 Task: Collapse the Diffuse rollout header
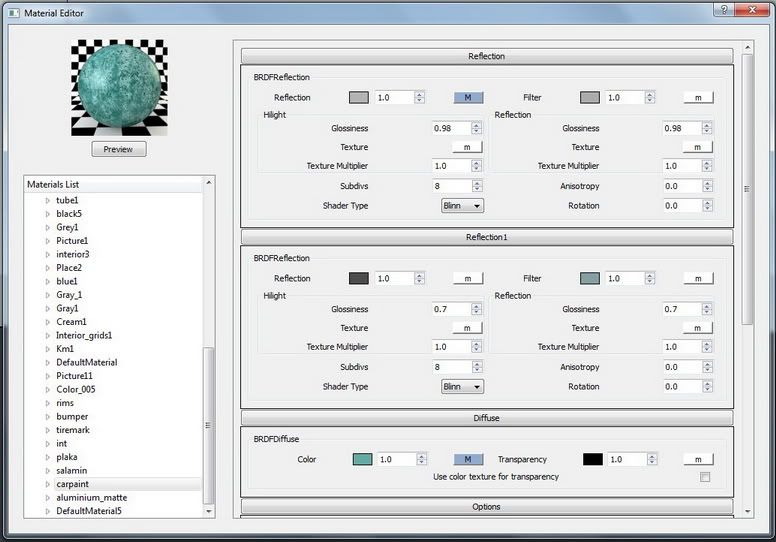[x=486, y=418]
